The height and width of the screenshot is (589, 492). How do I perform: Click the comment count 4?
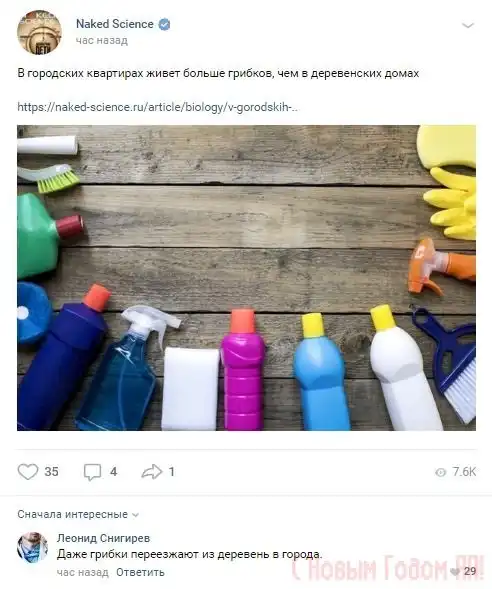113,472
